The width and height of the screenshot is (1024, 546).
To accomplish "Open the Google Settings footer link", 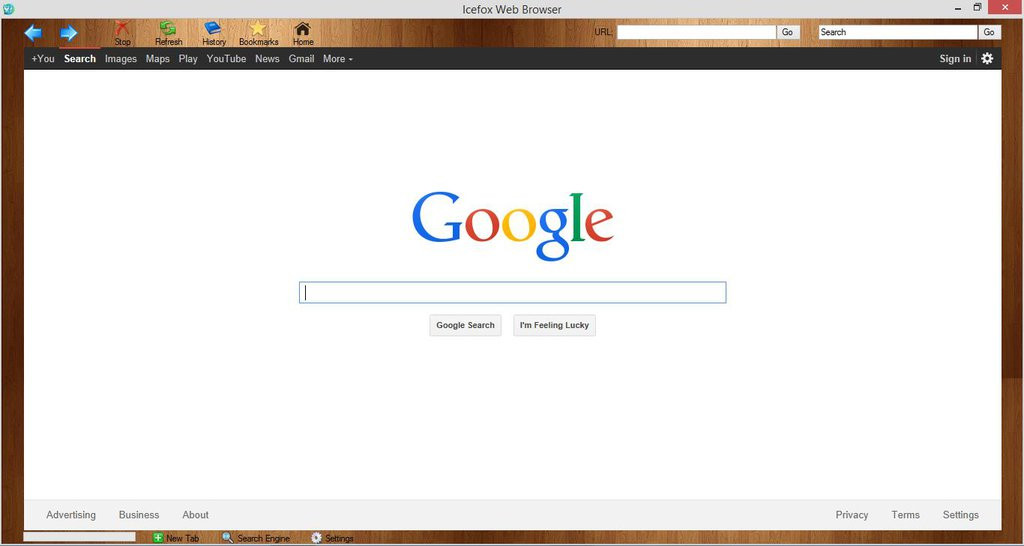I will tap(961, 515).
